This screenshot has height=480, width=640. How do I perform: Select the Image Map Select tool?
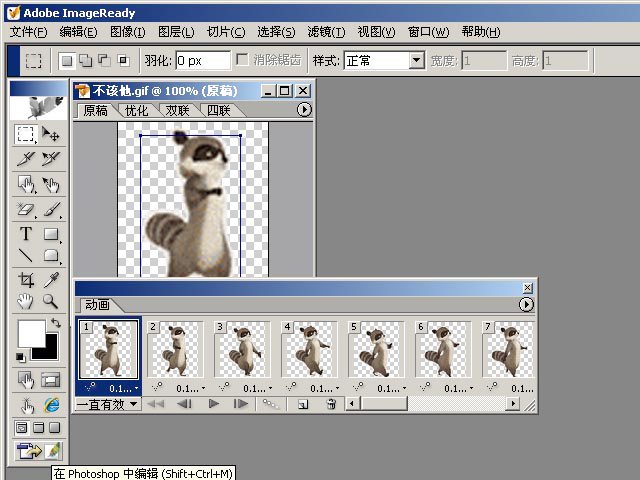point(51,184)
